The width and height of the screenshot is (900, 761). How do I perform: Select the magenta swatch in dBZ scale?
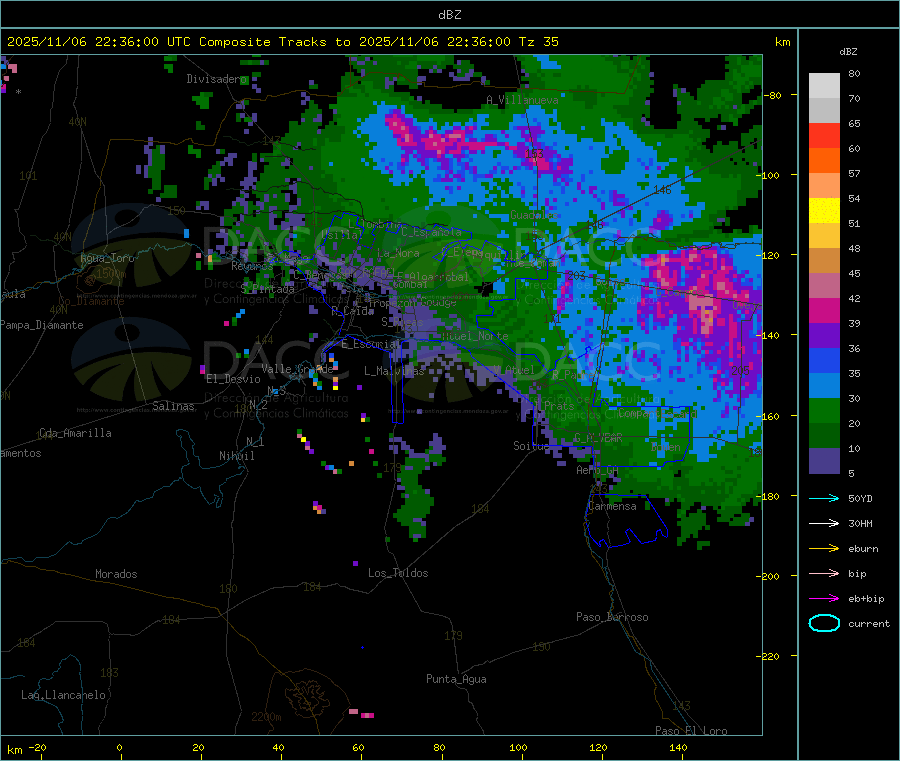pyautogui.click(x=824, y=310)
